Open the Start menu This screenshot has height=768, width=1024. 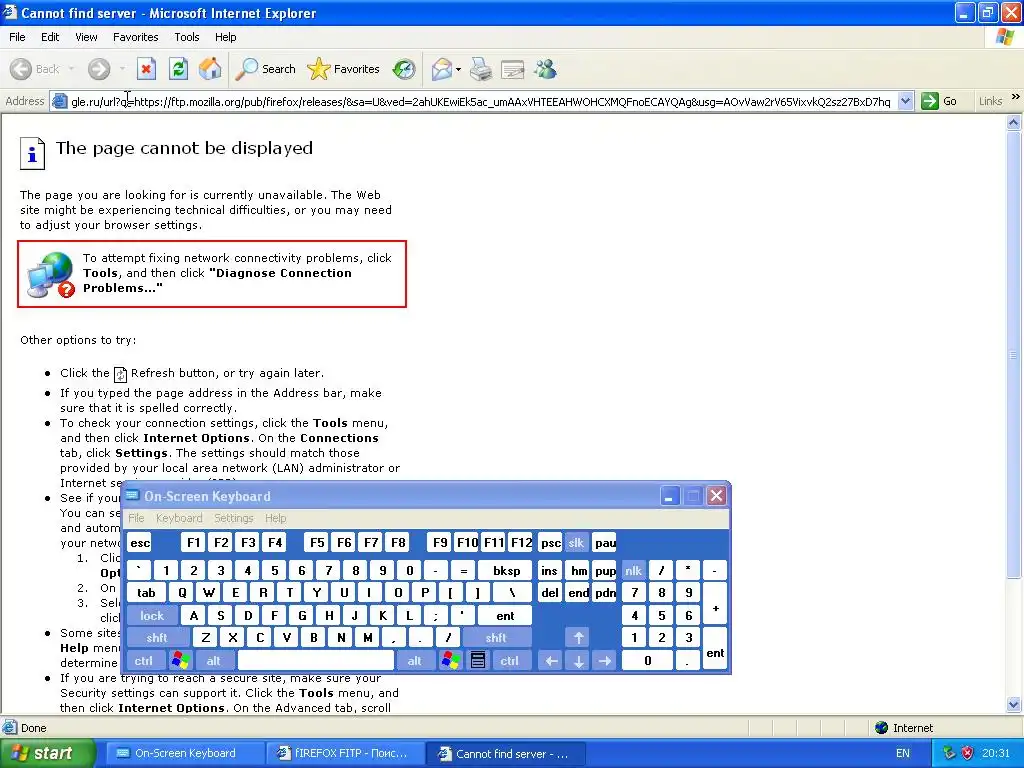tap(47, 753)
